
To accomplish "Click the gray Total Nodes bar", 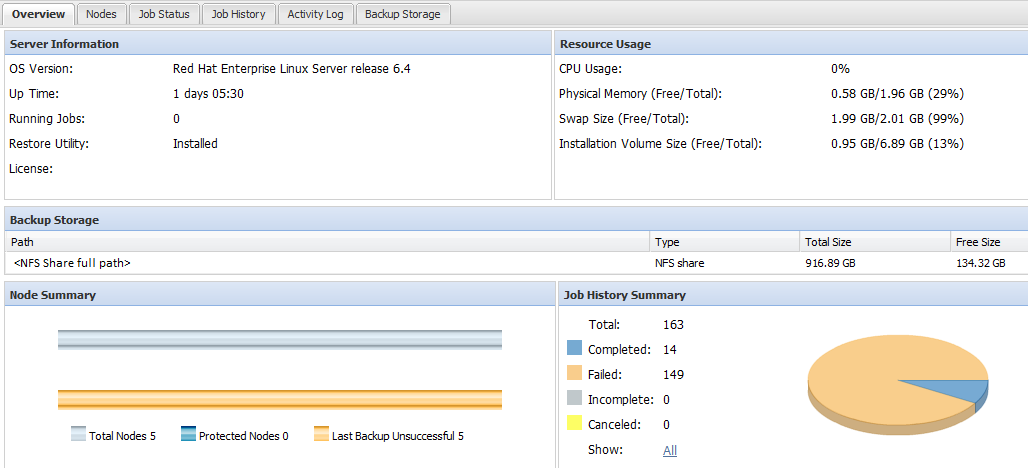I will pyautogui.click(x=280, y=340).
